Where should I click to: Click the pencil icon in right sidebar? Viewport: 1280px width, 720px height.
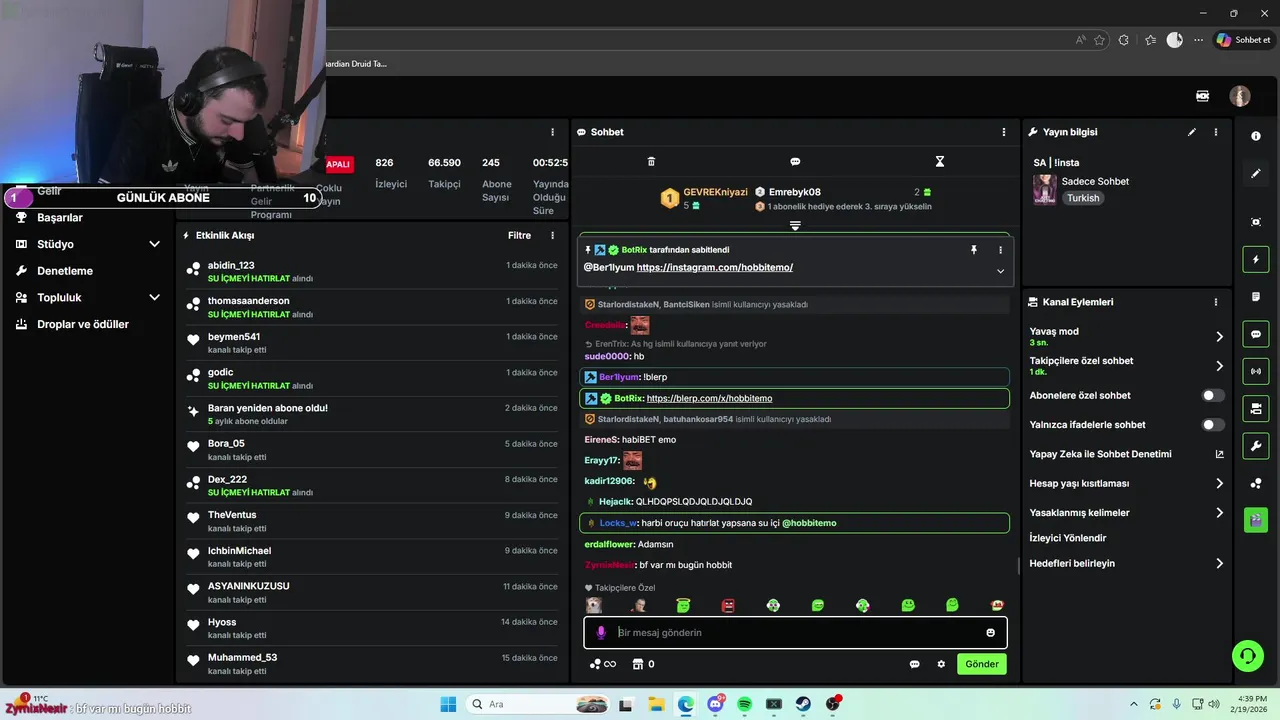(1256, 173)
